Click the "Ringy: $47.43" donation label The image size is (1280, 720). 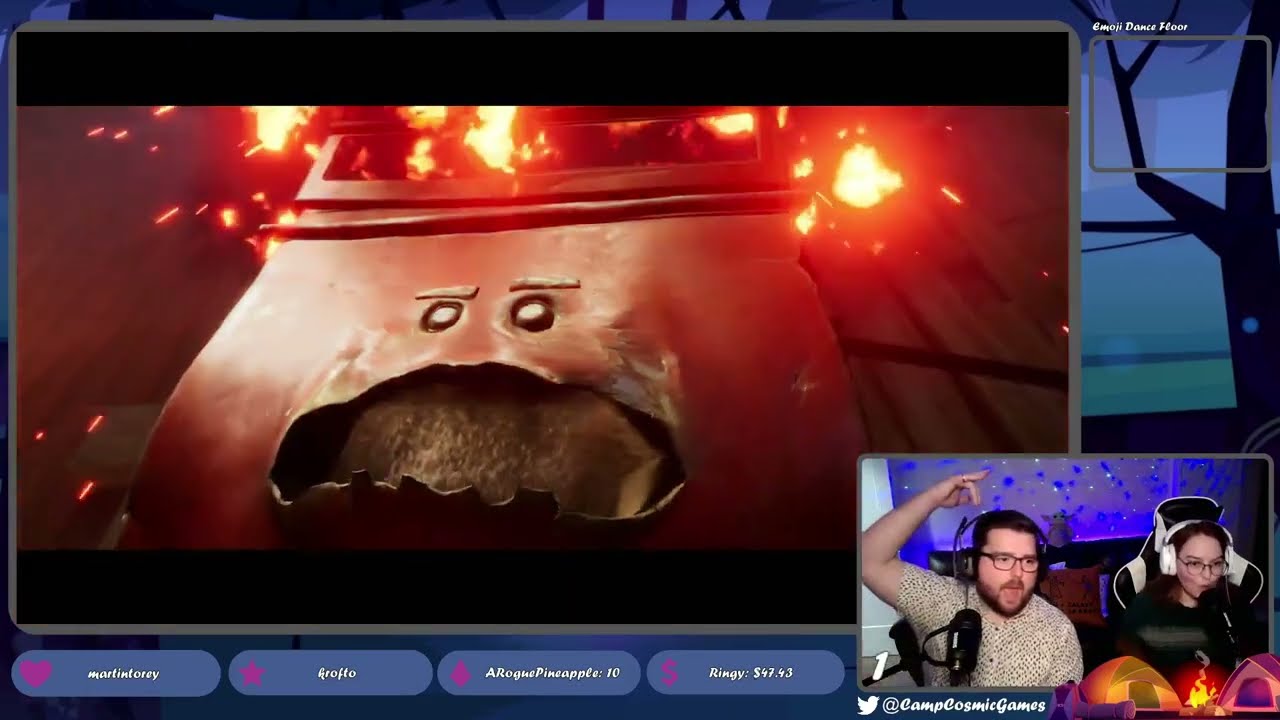pyautogui.click(x=751, y=674)
